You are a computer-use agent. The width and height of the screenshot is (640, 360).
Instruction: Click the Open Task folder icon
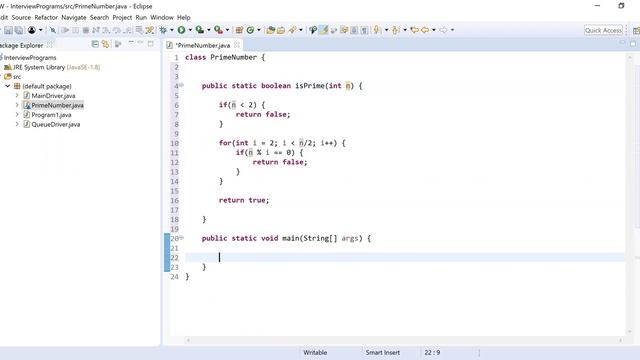[281, 30]
